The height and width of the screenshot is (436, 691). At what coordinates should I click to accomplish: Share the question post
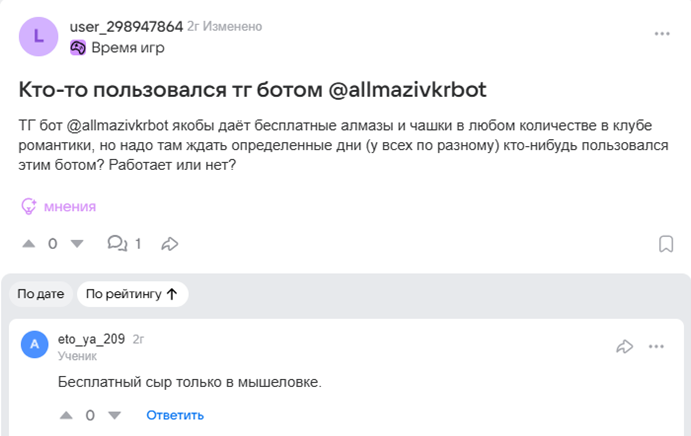pos(170,243)
